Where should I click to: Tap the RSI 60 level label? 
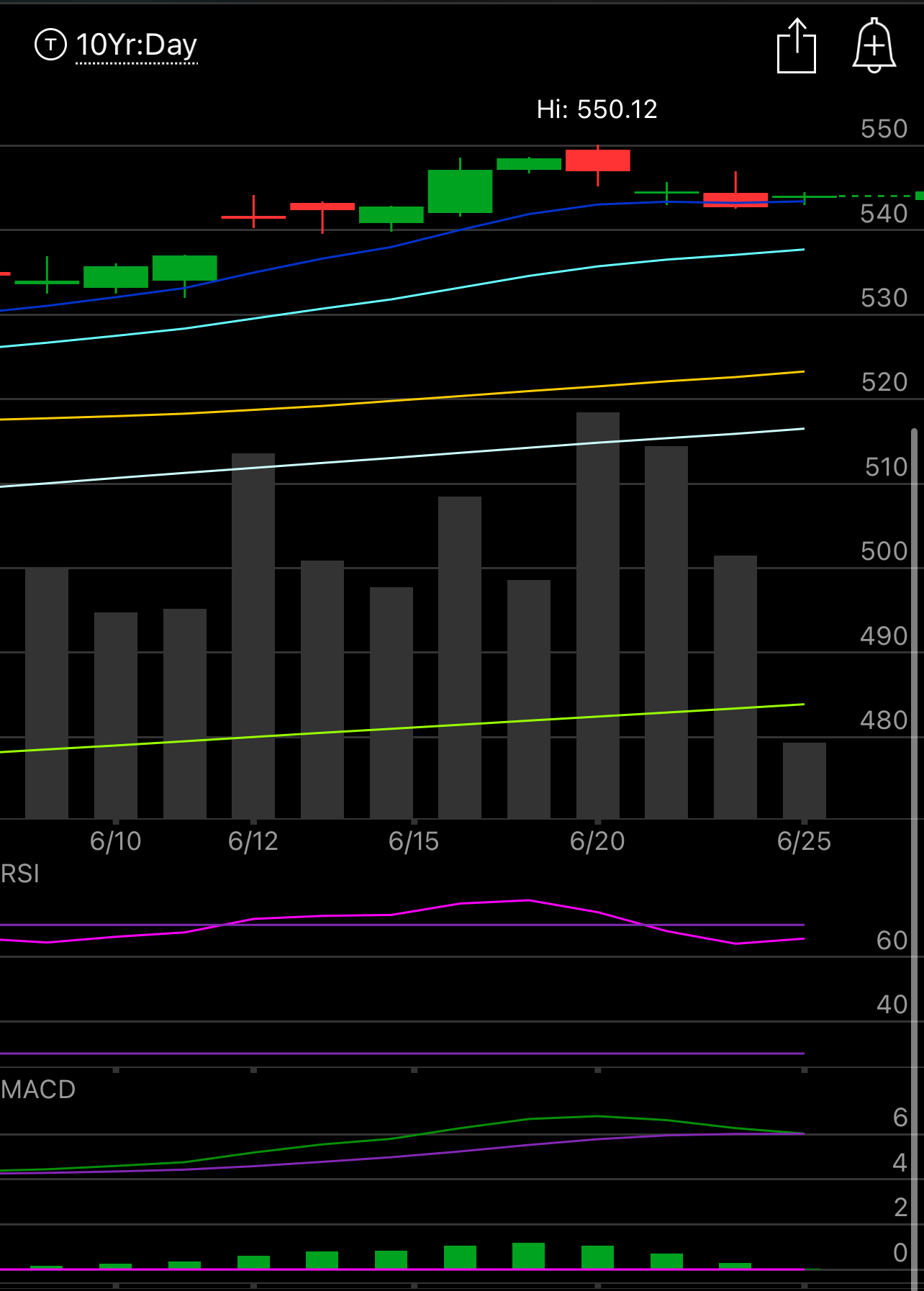892,941
